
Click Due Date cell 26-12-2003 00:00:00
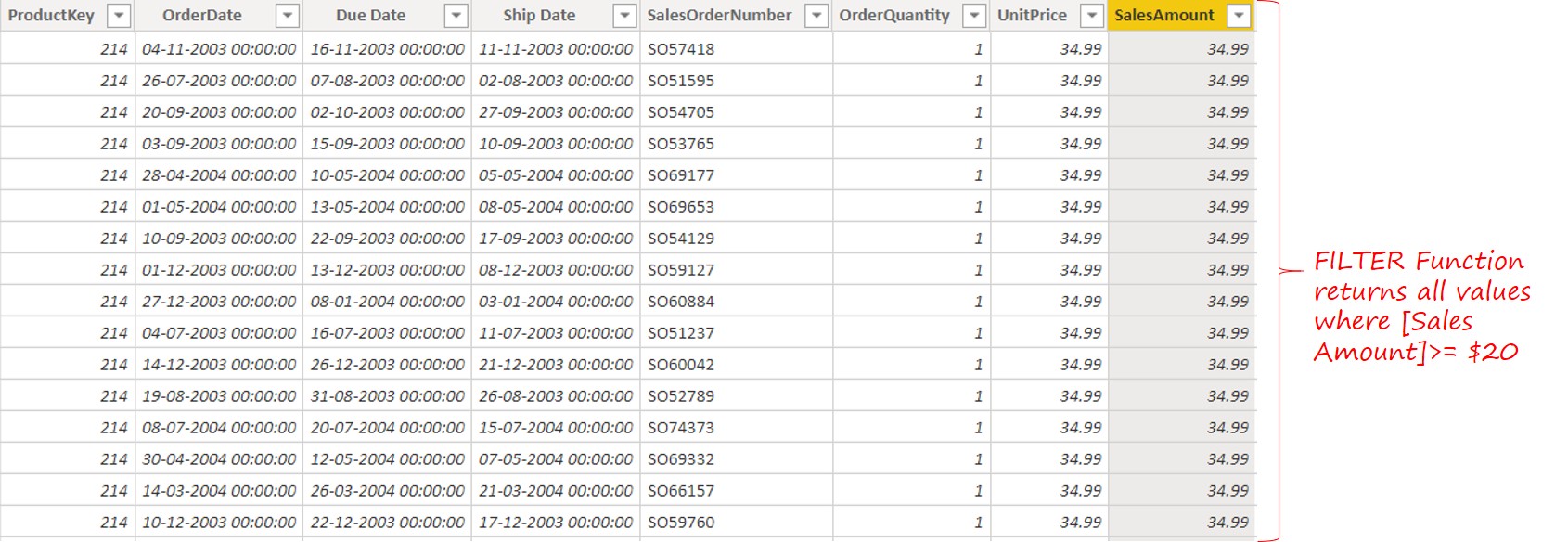[387, 365]
